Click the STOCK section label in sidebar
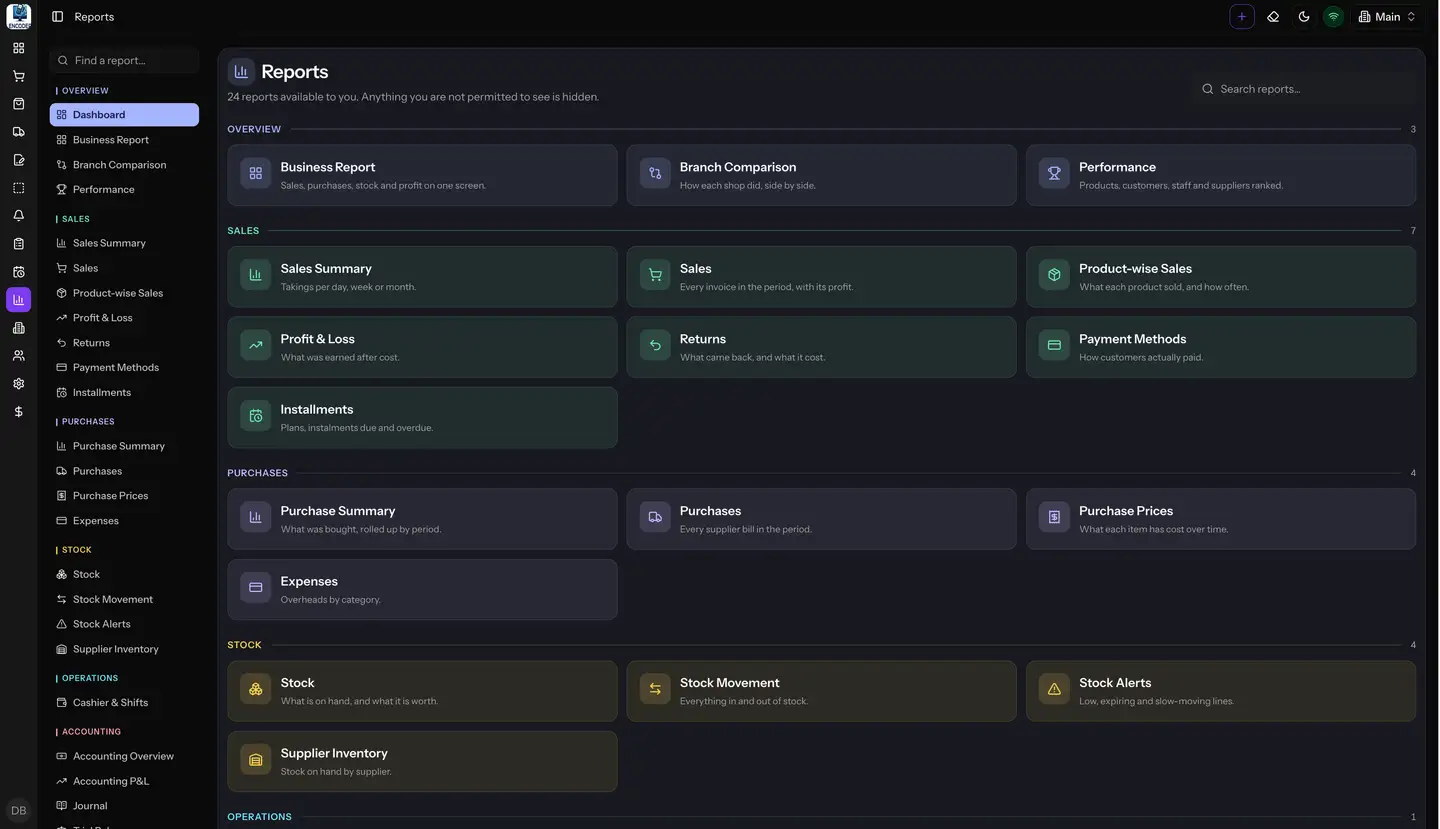 click(x=76, y=550)
